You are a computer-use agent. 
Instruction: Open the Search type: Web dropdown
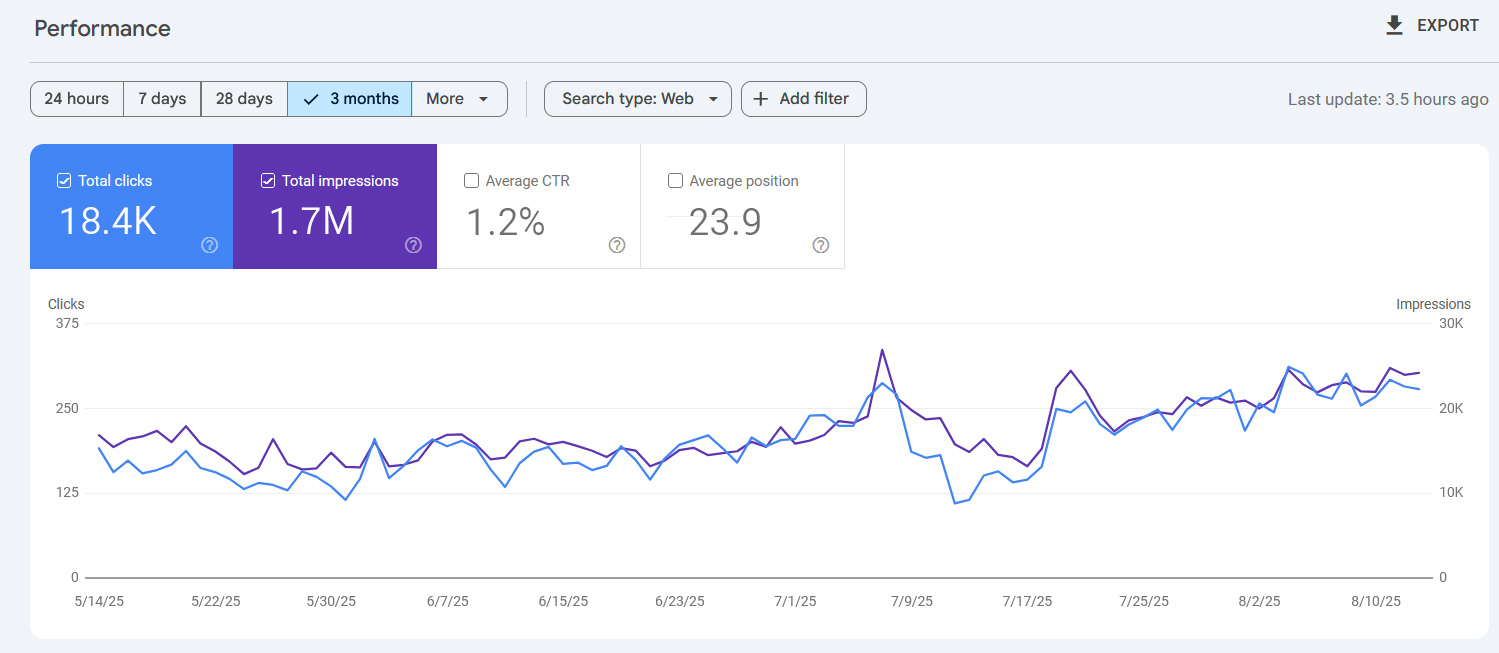tap(637, 99)
